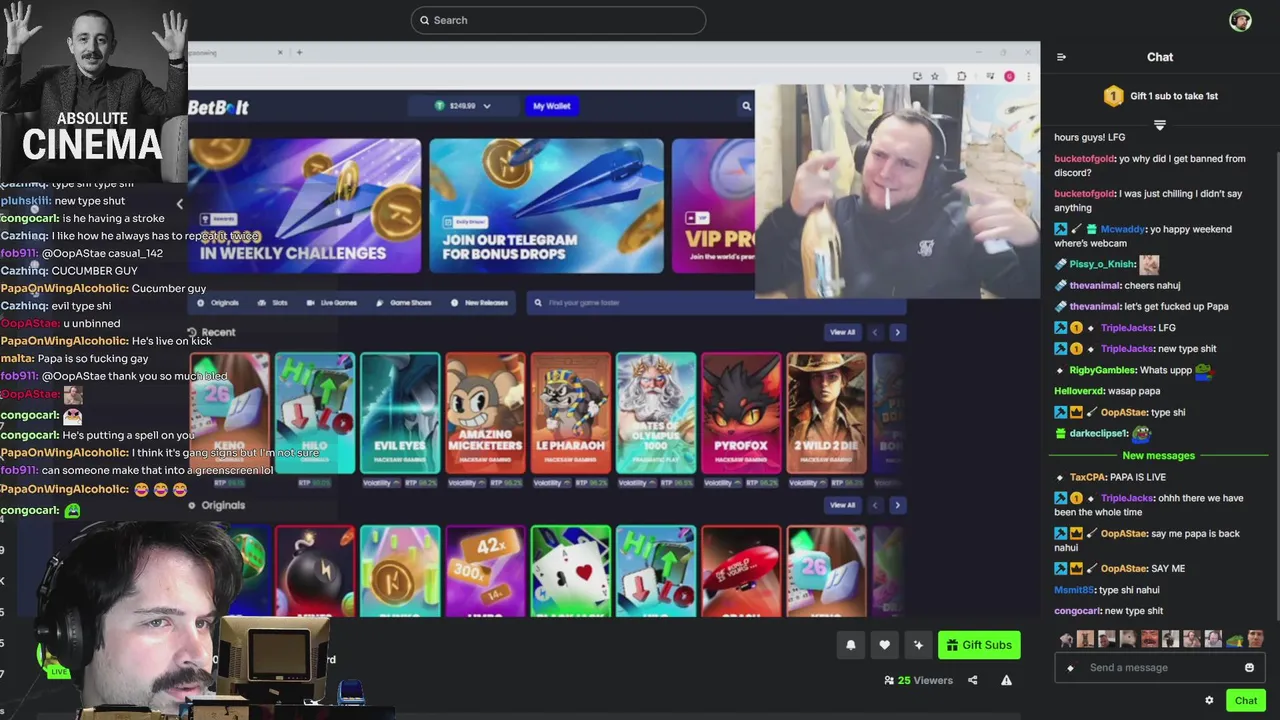Select the Slots category tab

click(273, 303)
